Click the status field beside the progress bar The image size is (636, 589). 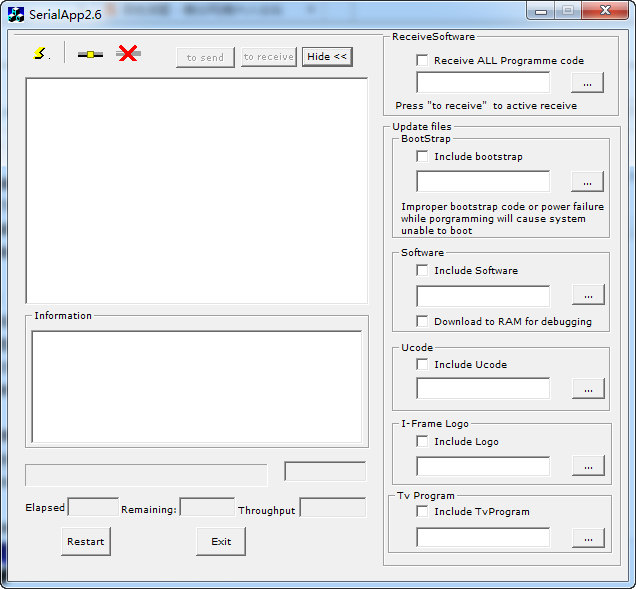tap(325, 471)
